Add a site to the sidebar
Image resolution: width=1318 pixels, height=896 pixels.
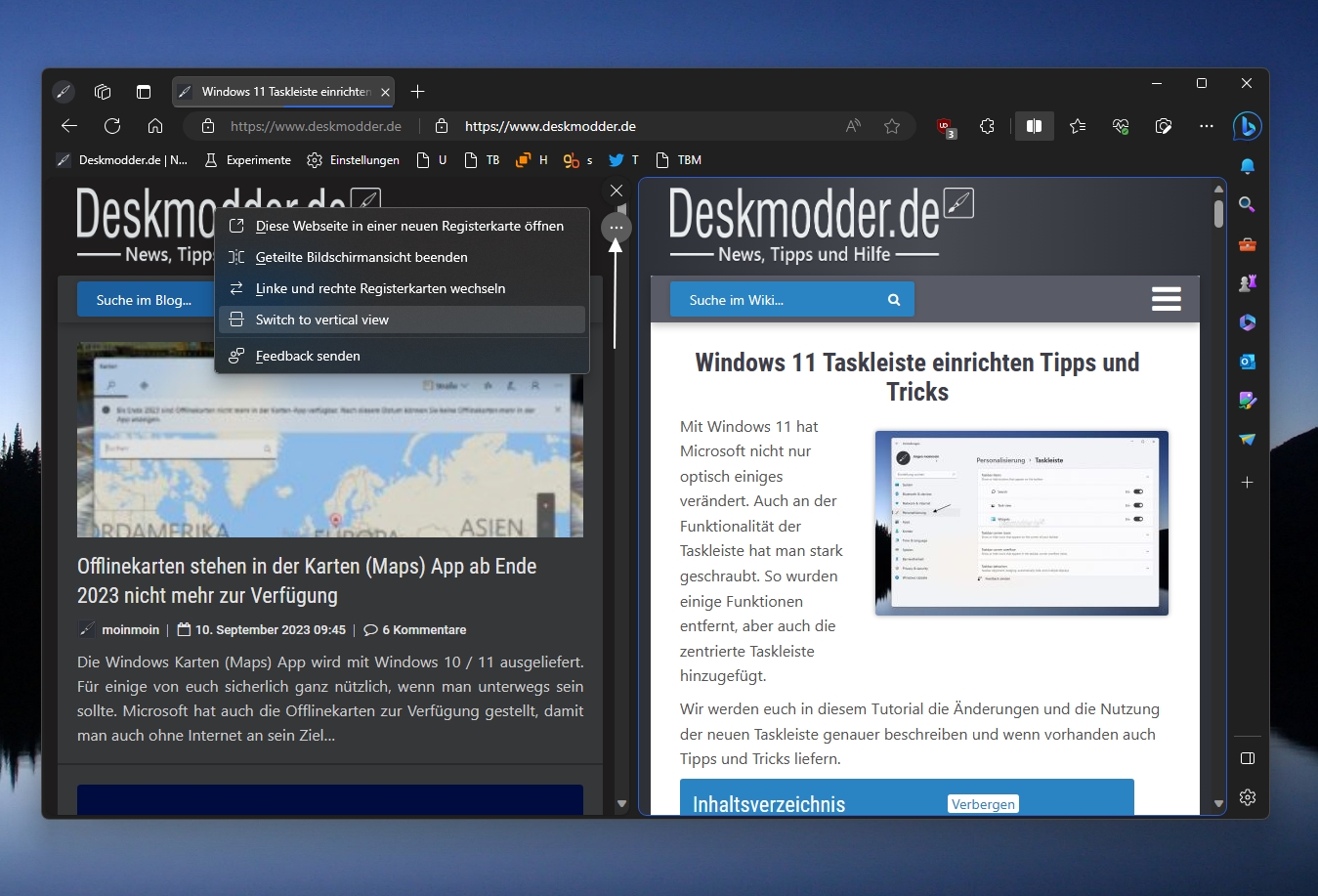(1247, 483)
